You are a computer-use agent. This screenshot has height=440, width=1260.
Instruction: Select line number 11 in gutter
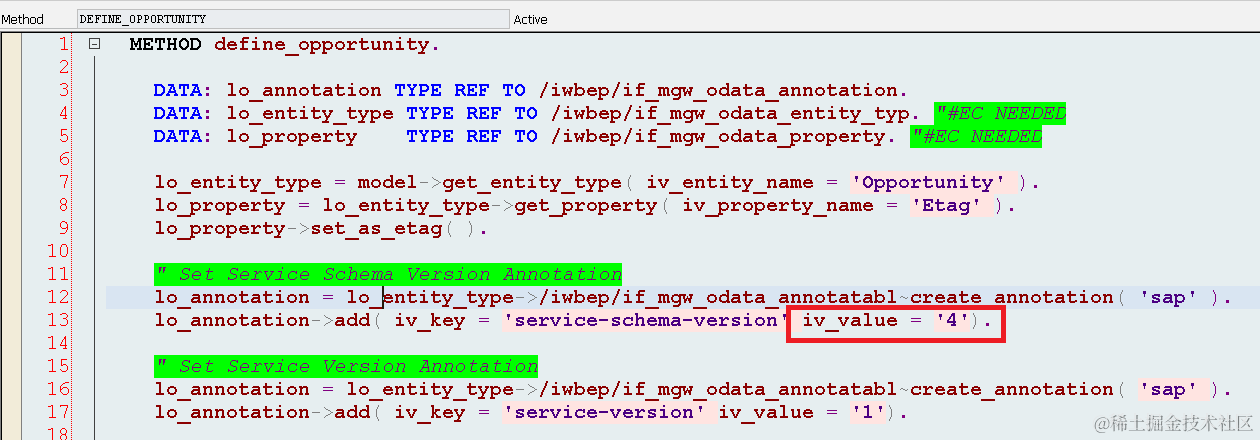click(58, 274)
